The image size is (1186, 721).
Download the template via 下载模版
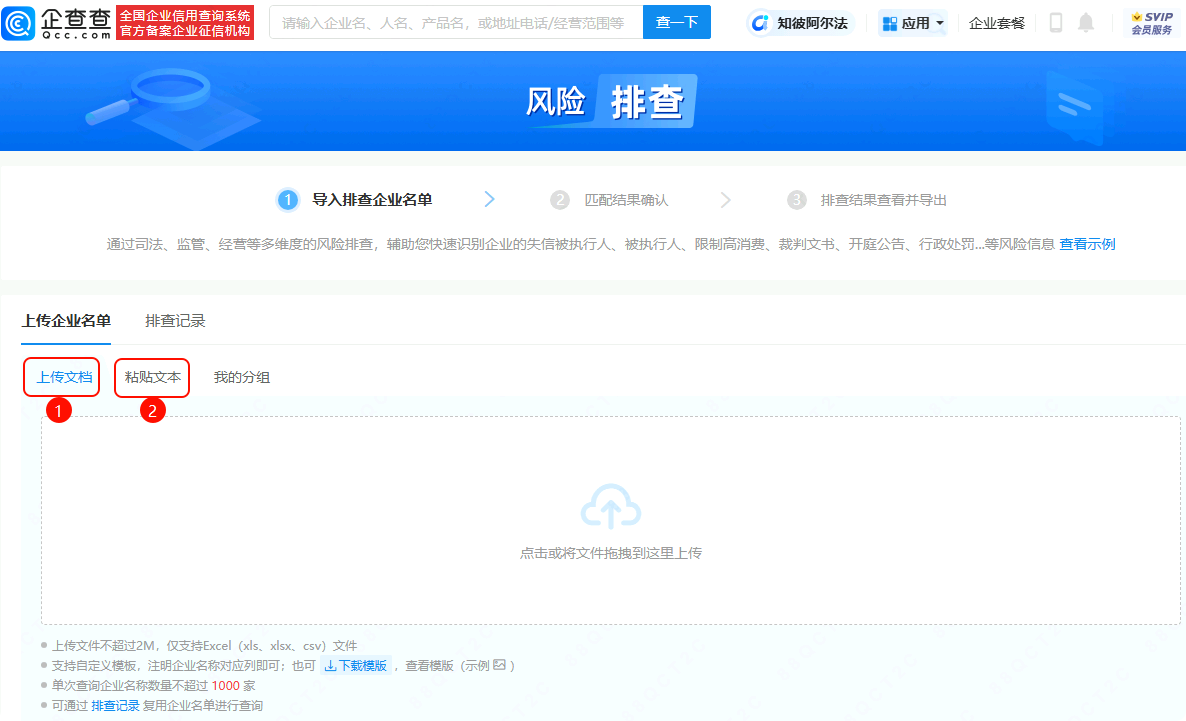tap(356, 665)
